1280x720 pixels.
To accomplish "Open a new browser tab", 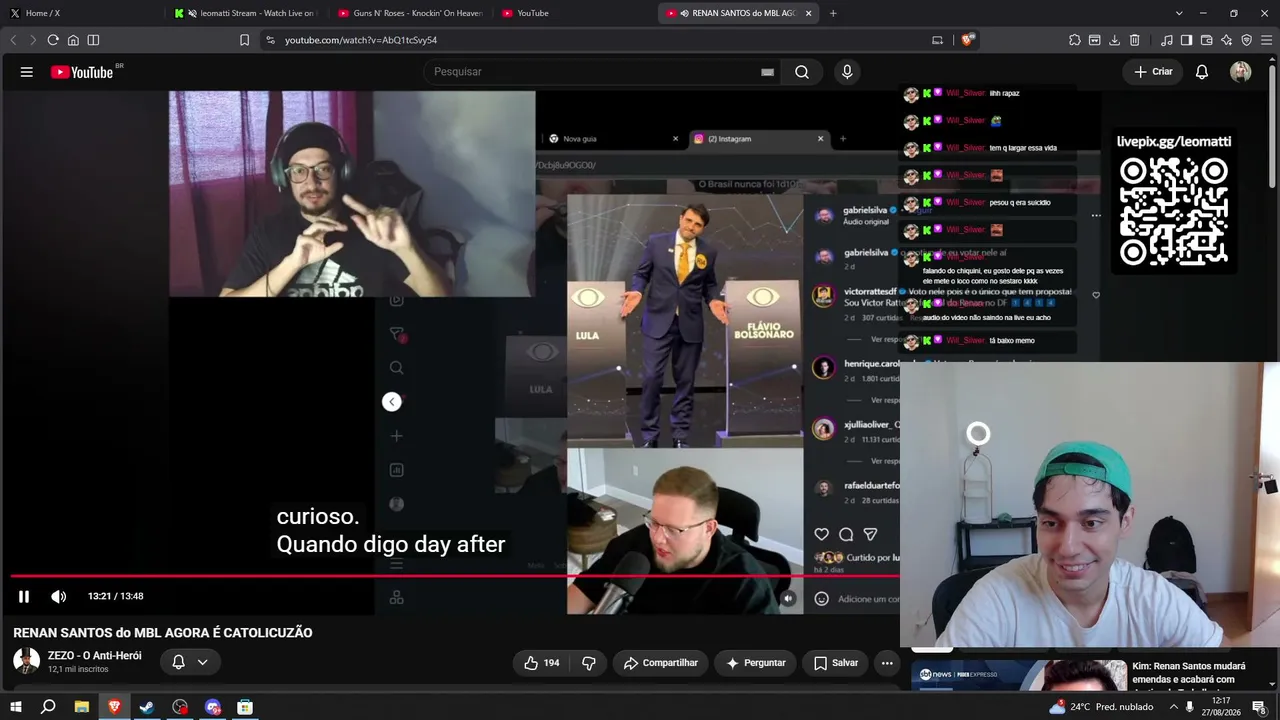I will pyautogui.click(x=833, y=13).
